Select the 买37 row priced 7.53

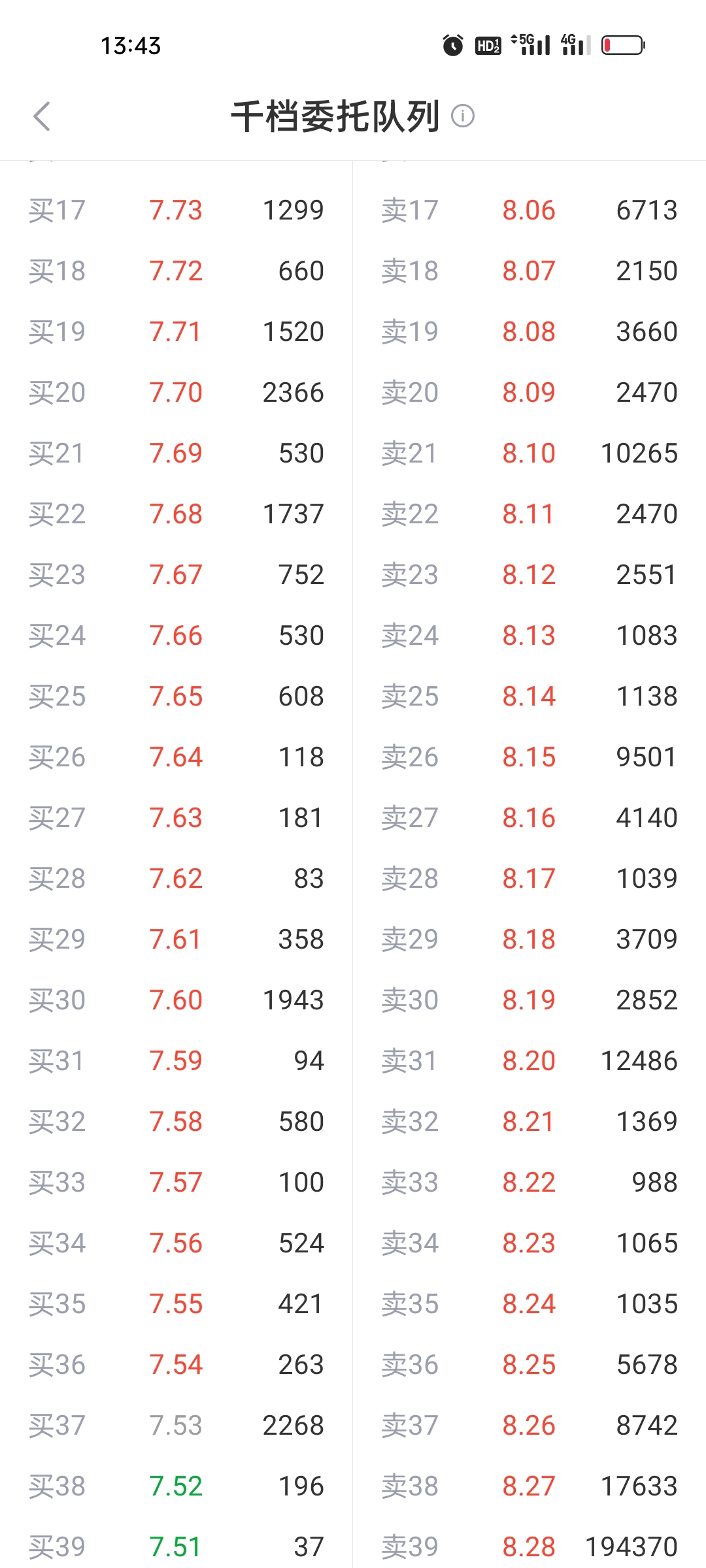(x=176, y=1425)
